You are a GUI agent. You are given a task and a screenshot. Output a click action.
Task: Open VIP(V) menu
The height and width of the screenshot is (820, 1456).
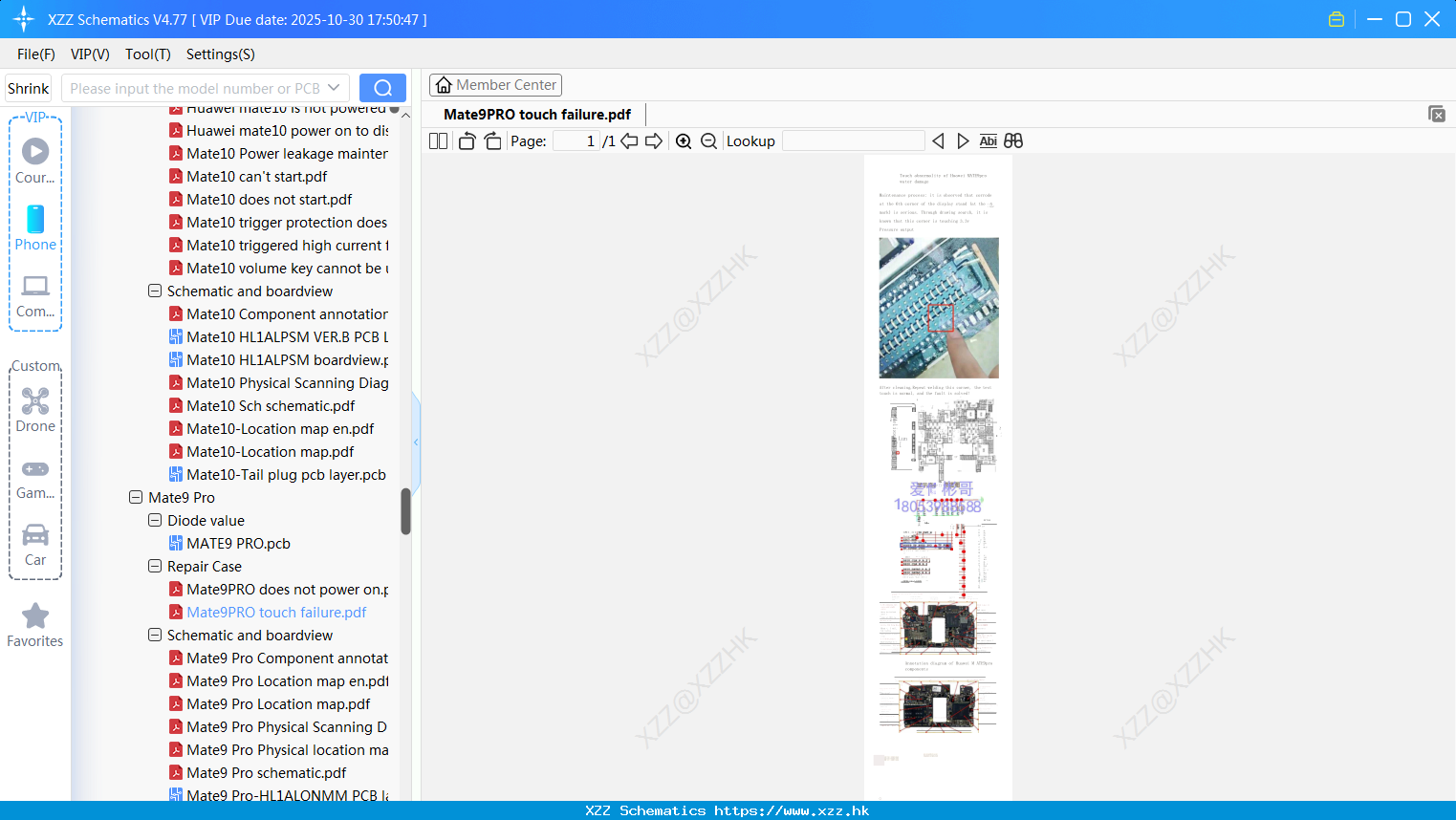point(90,54)
